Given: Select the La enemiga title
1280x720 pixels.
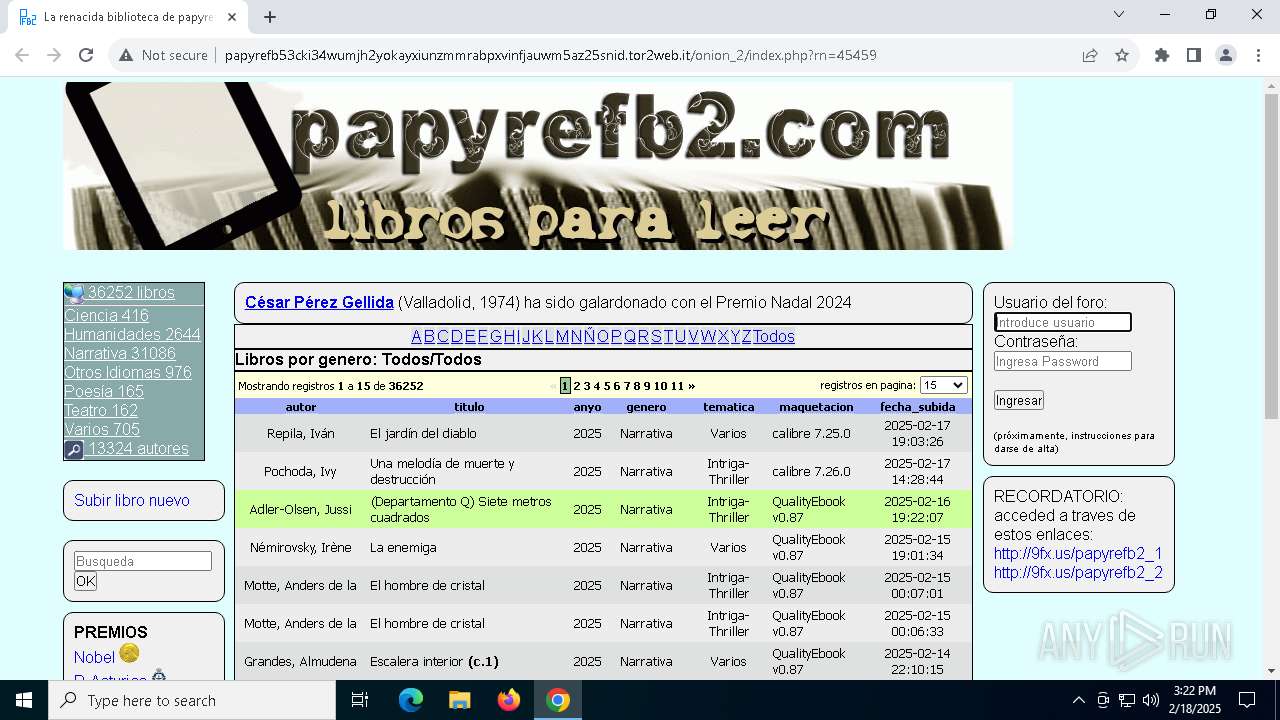Looking at the screenshot, I should tap(403, 548).
